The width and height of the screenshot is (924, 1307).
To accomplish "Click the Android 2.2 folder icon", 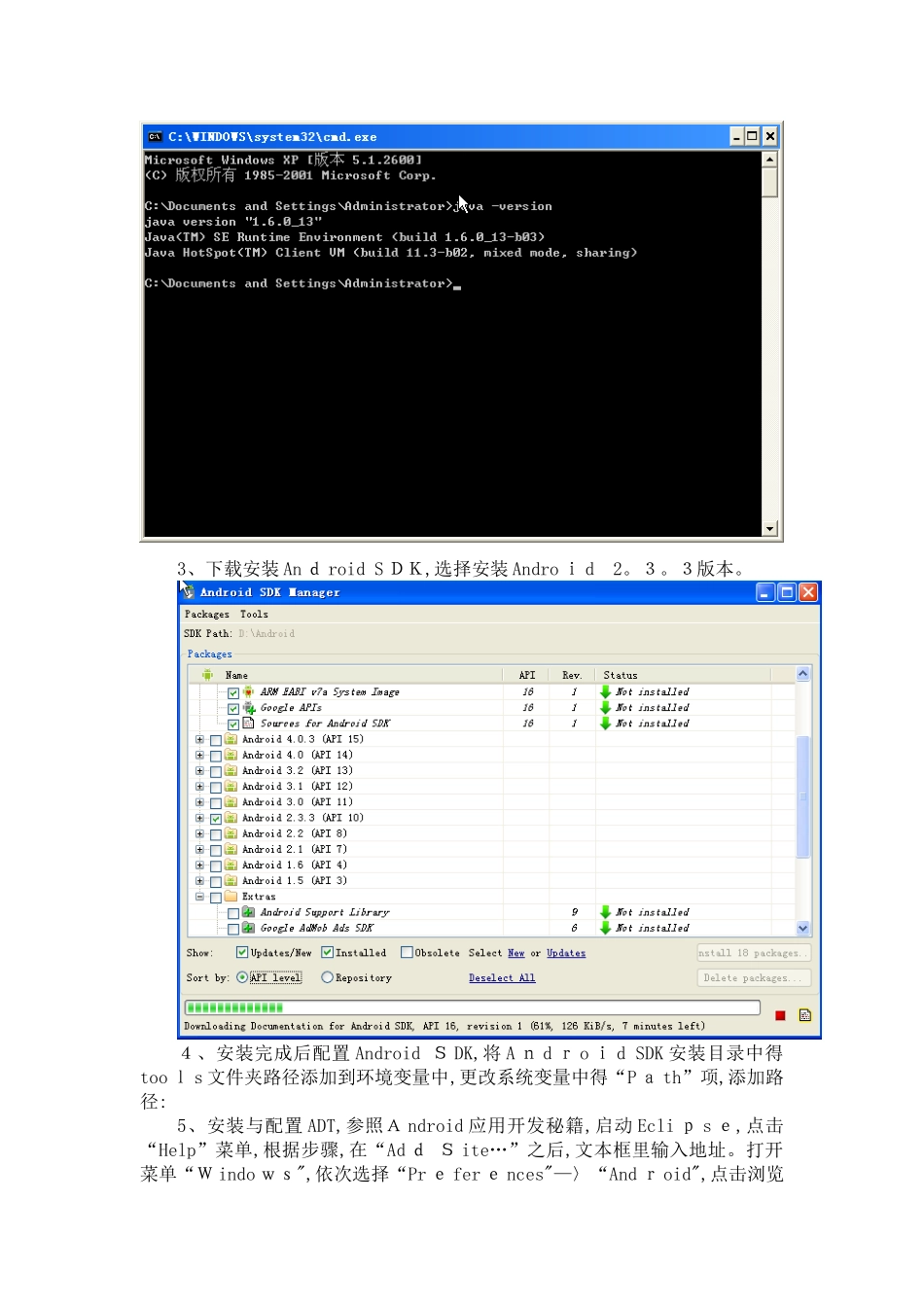I will coord(231,833).
